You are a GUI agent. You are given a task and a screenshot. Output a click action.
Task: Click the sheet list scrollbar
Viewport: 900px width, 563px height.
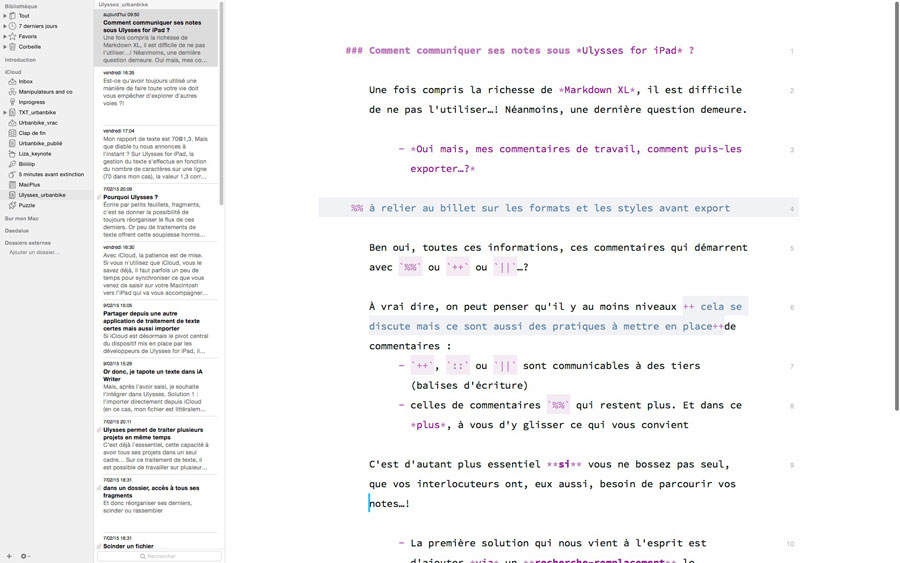click(221, 103)
